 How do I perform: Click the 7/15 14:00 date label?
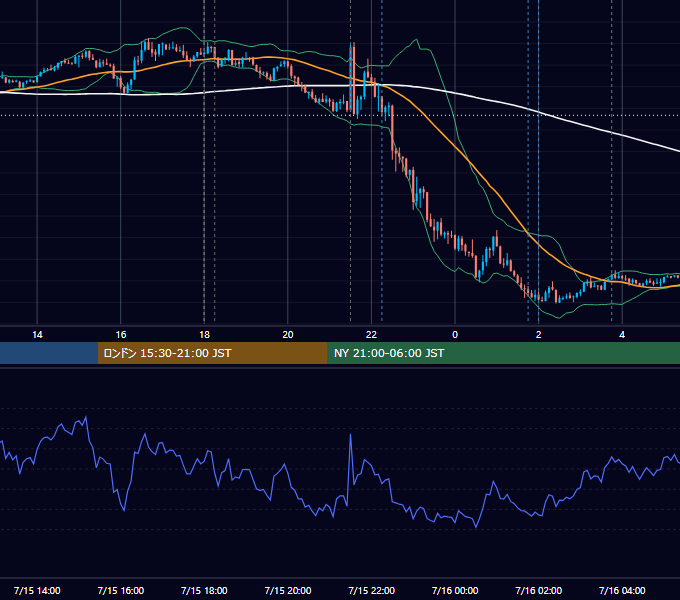point(37,590)
